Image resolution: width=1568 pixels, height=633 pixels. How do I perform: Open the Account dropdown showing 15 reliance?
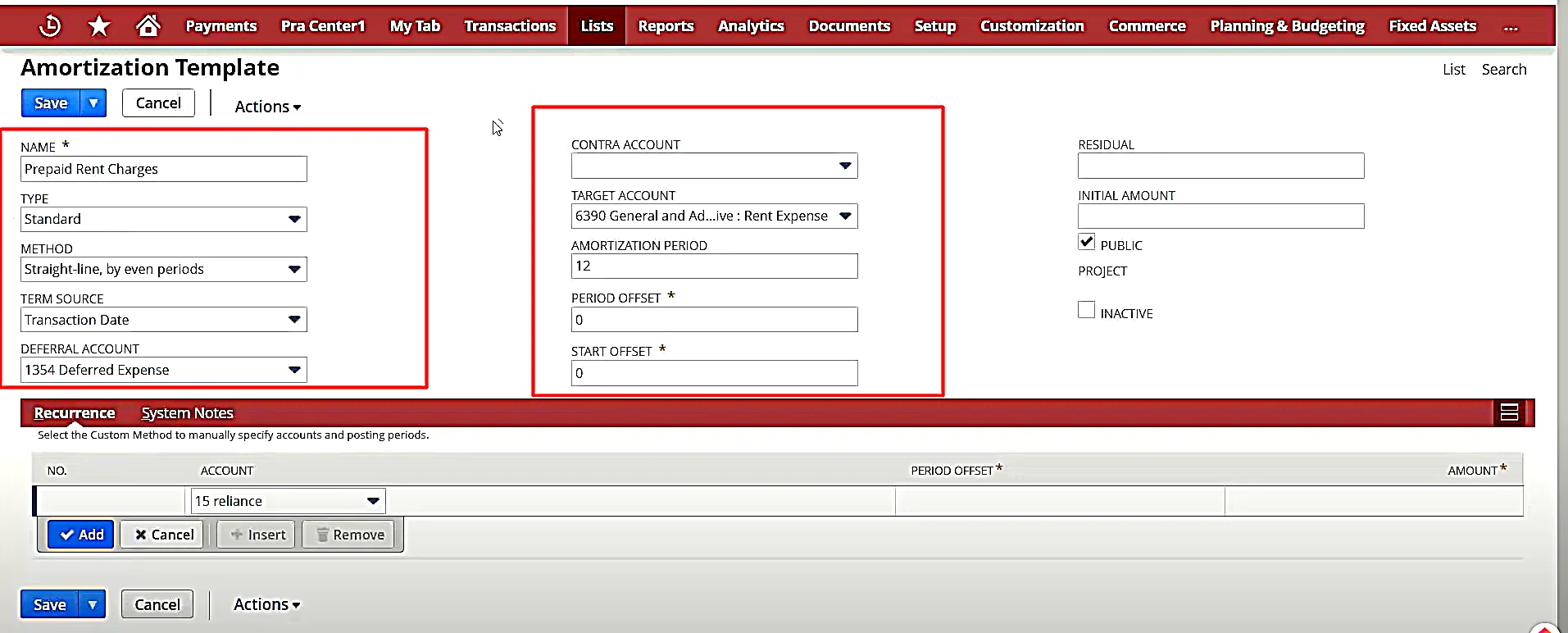click(x=288, y=501)
